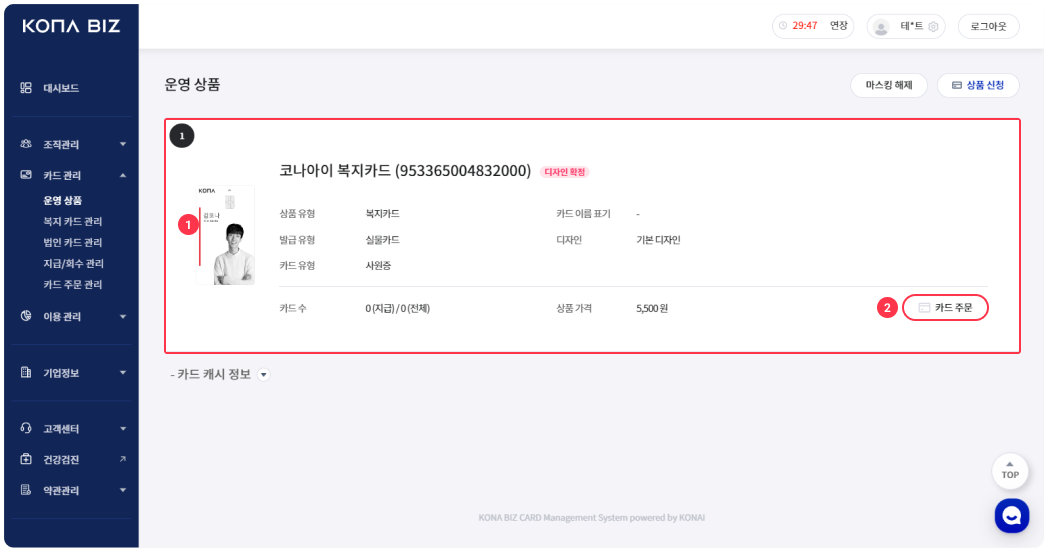
Task: Expand the 조직관리 menu arrow
Action: pyautogui.click(x=123, y=144)
